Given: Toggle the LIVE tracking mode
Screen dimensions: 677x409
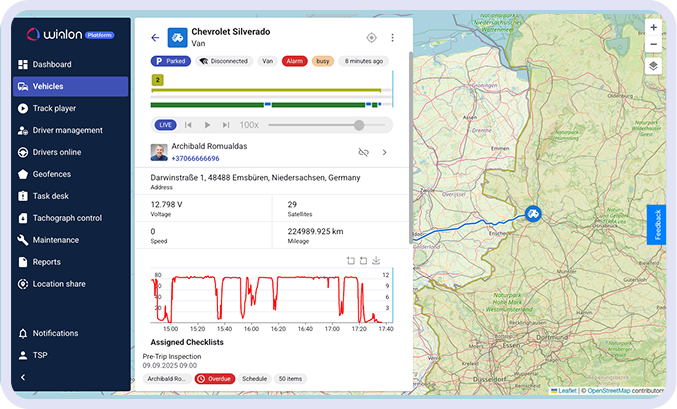Looking at the screenshot, I should 166,125.
